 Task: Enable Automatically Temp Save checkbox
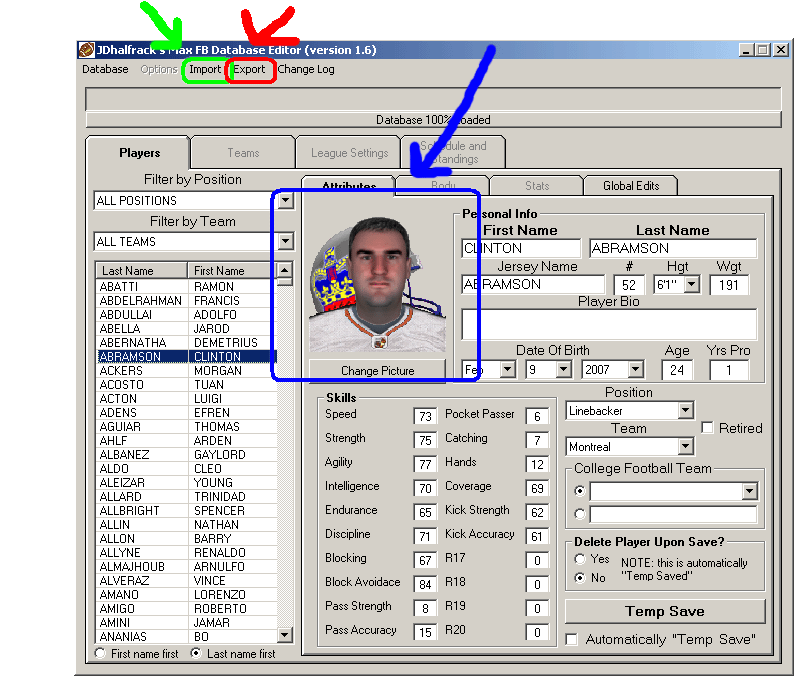572,639
